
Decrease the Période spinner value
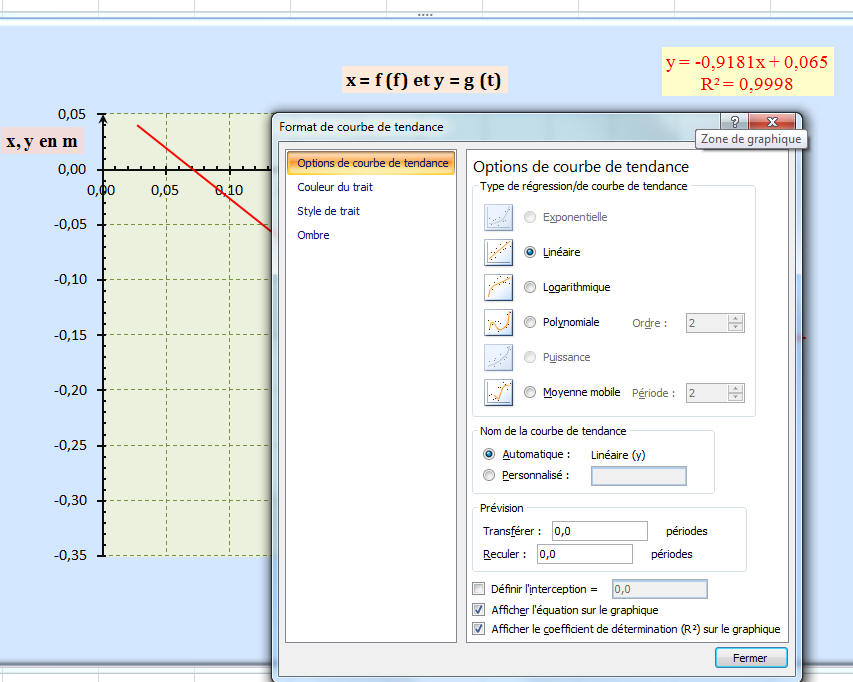(x=735, y=396)
